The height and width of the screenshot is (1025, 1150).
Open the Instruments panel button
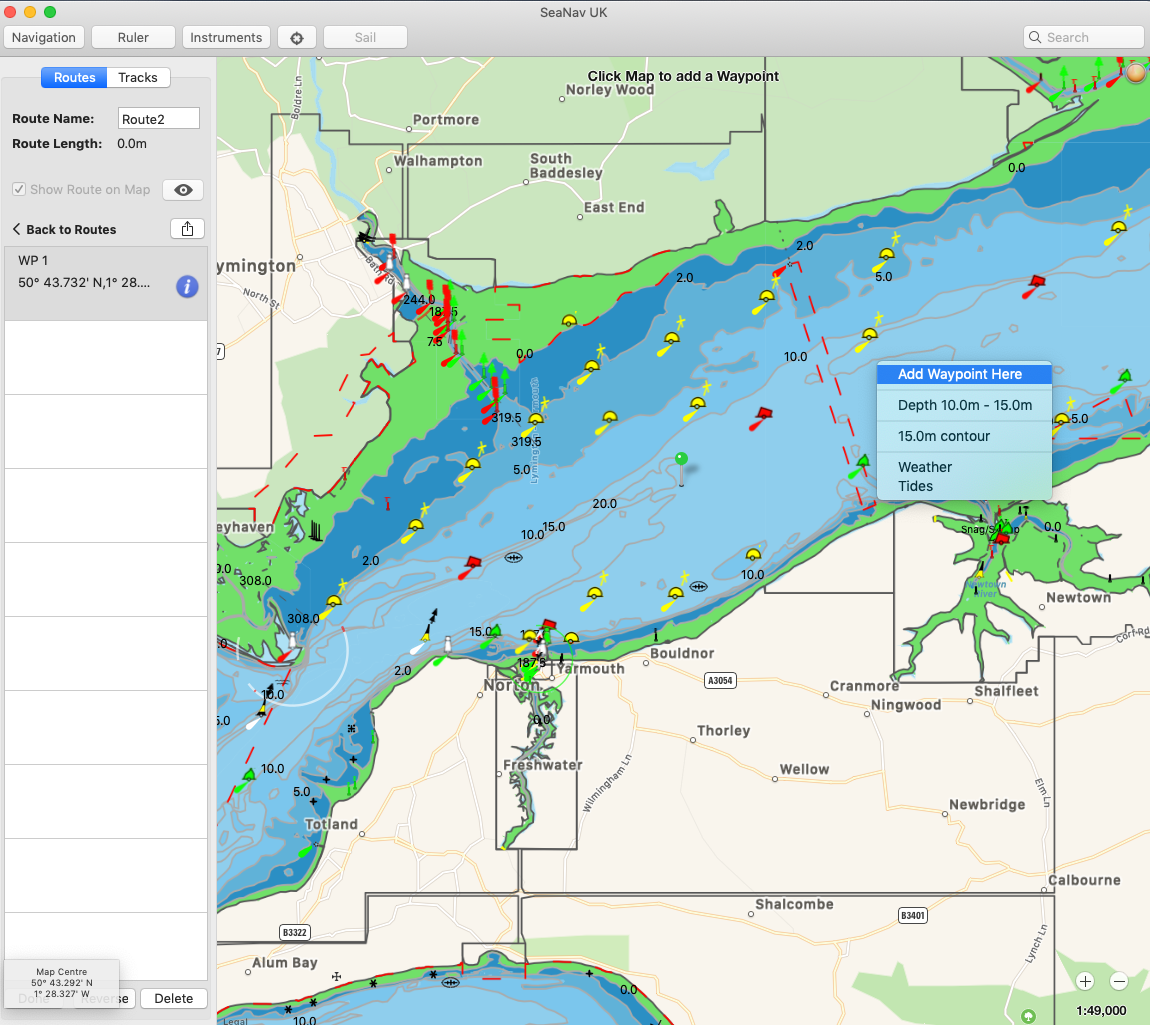tap(226, 37)
